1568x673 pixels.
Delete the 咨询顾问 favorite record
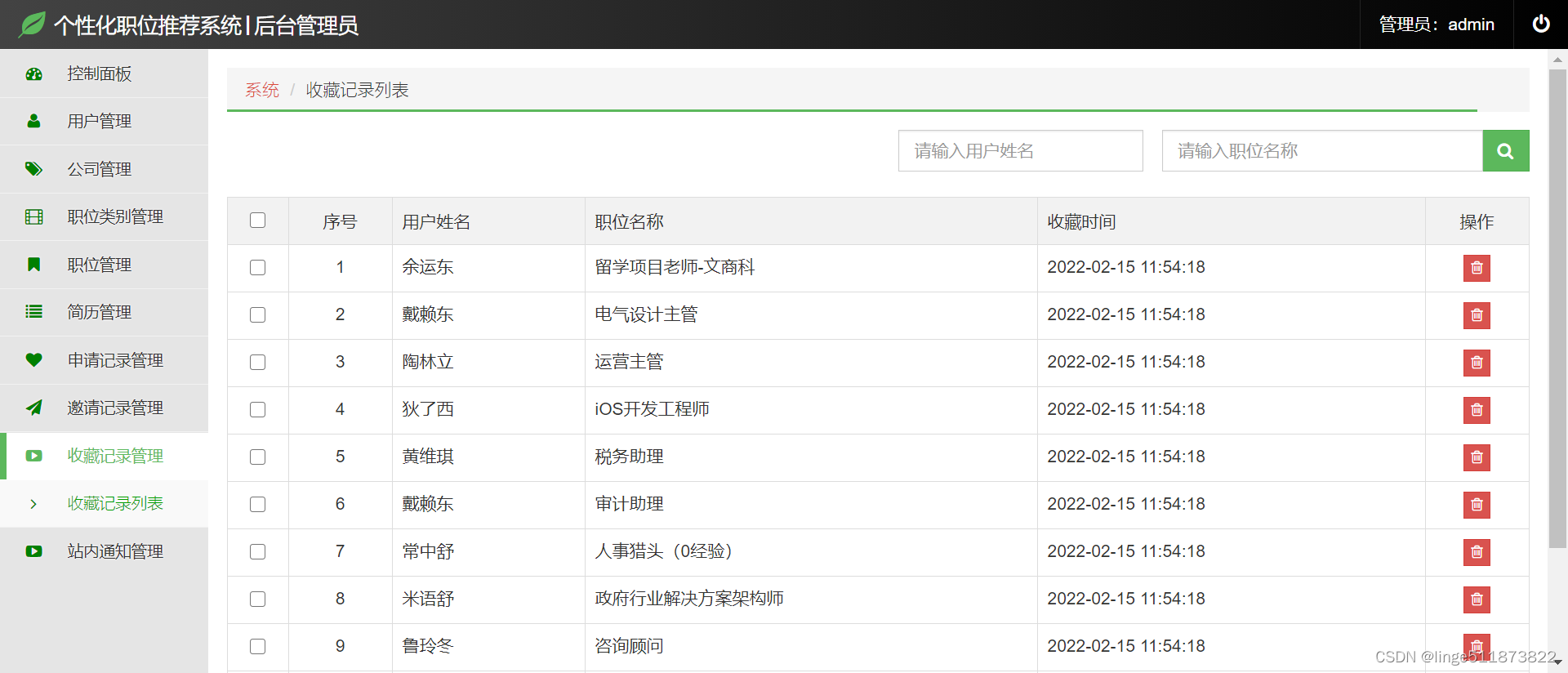[1477, 647]
